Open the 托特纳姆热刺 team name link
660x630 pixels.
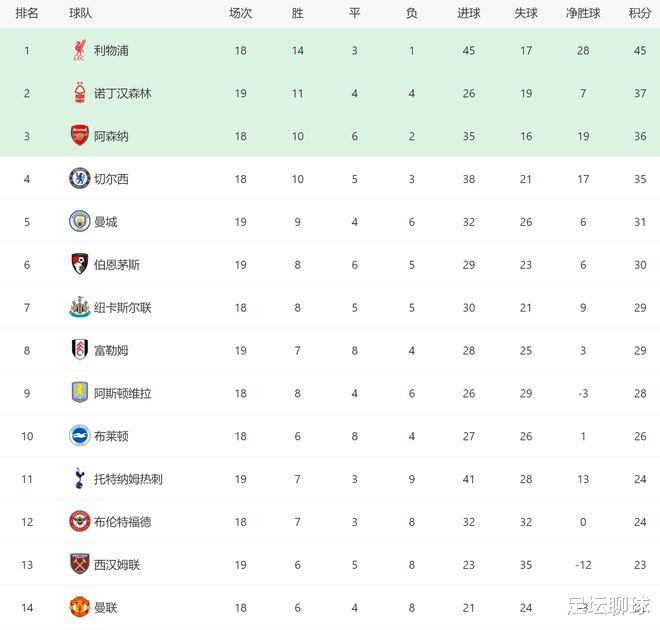(x=128, y=479)
